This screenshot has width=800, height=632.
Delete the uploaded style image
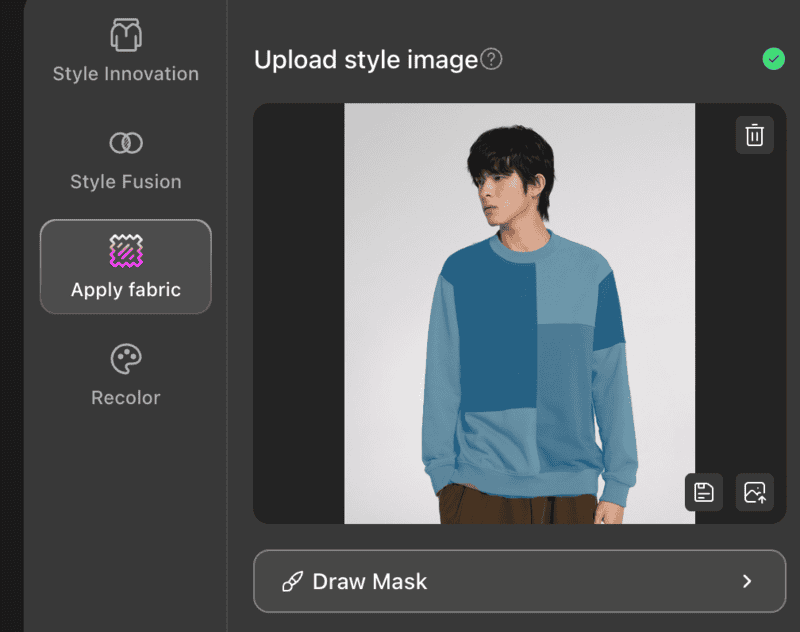754,135
